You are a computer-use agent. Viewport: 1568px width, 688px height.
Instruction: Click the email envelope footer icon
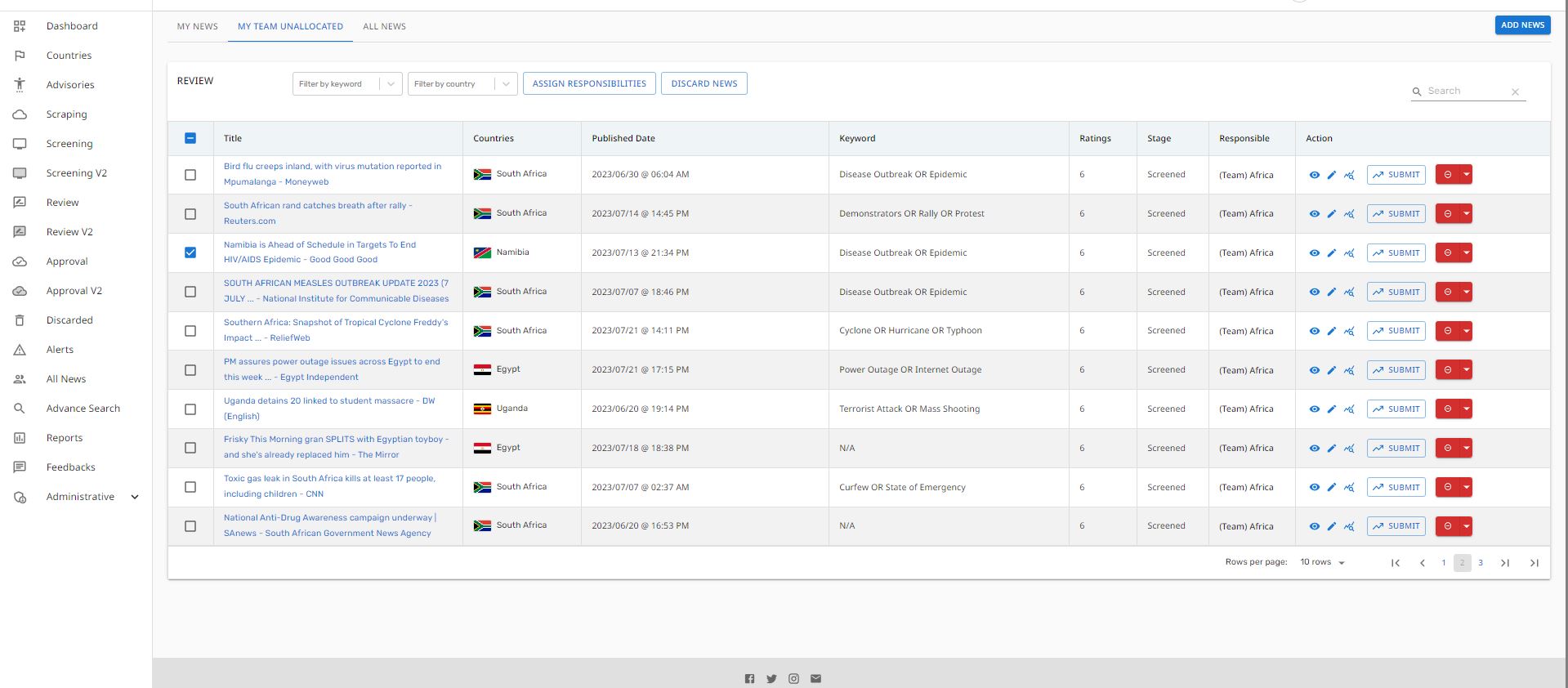(x=815, y=679)
